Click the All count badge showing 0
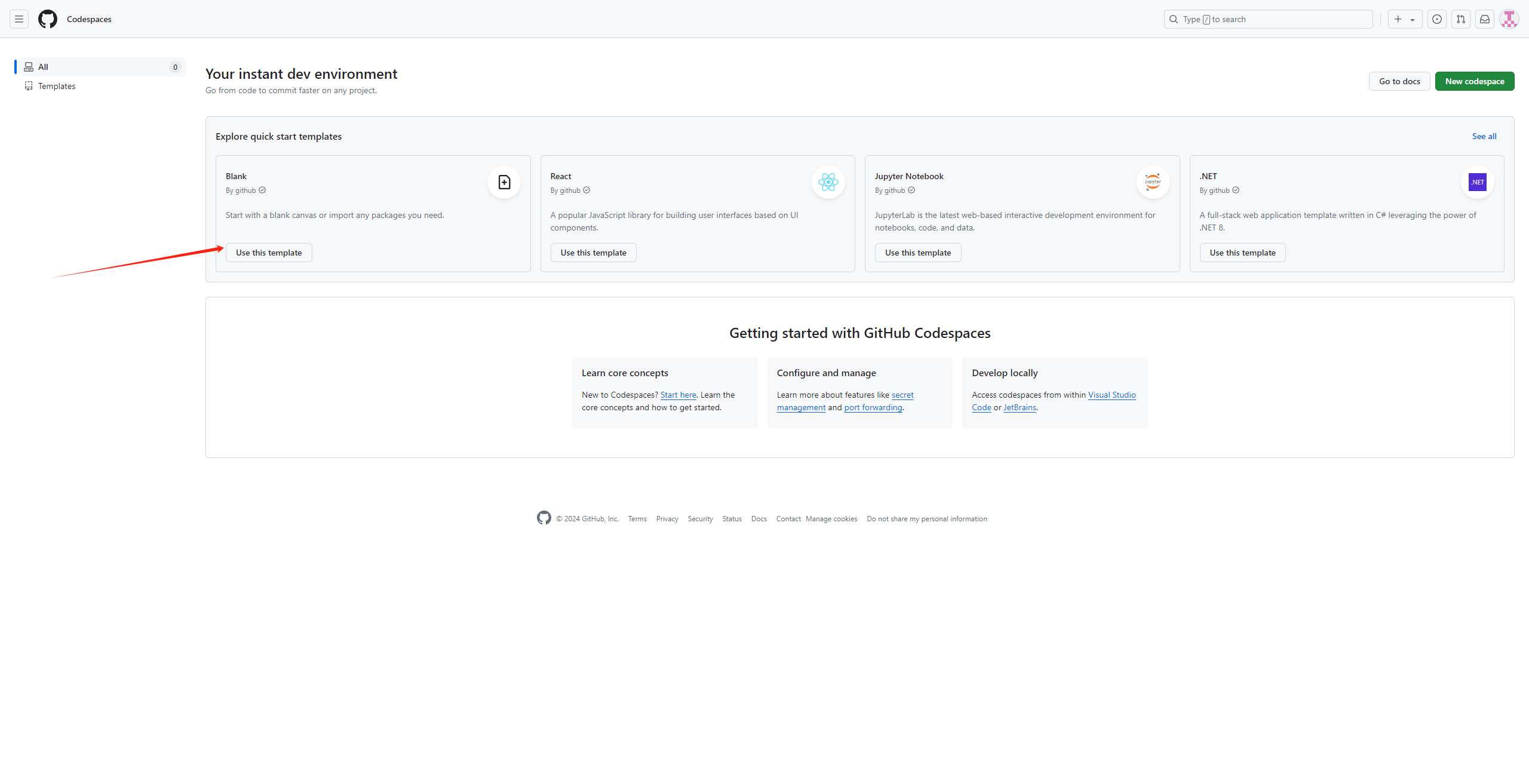The width and height of the screenshot is (1529, 784). [x=175, y=67]
